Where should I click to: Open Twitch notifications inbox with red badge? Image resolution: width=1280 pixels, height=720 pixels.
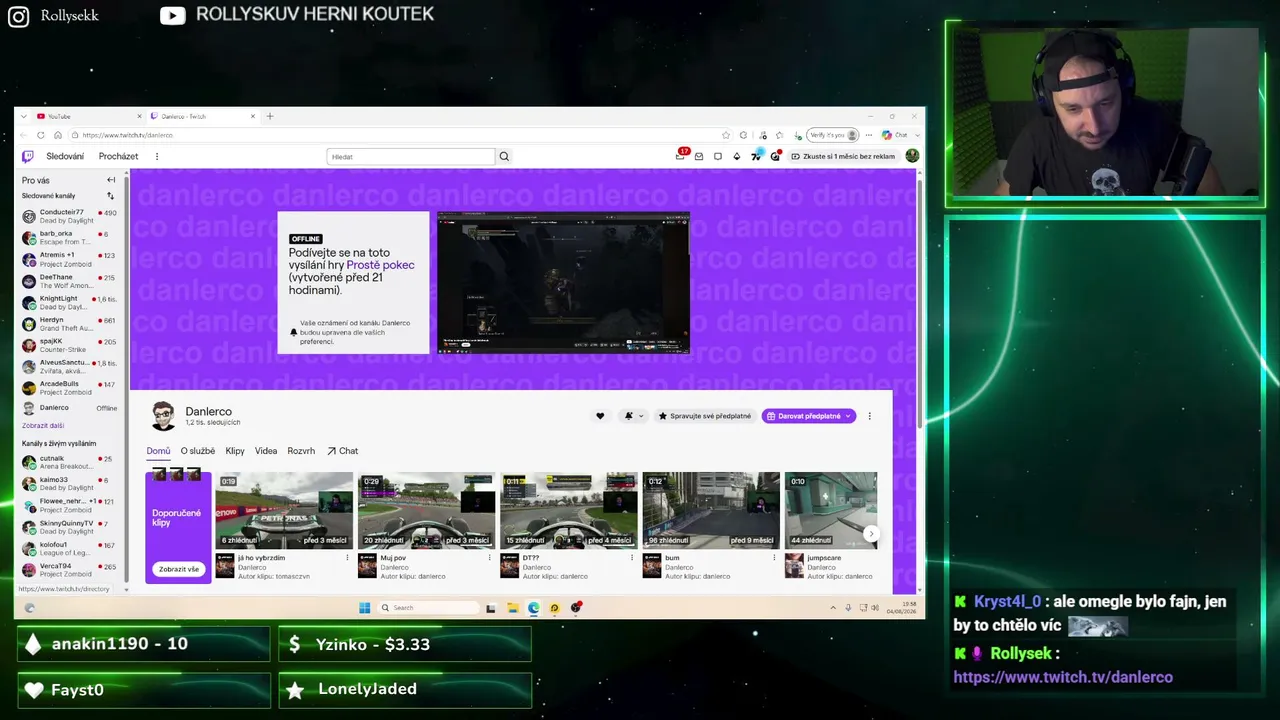click(x=681, y=155)
